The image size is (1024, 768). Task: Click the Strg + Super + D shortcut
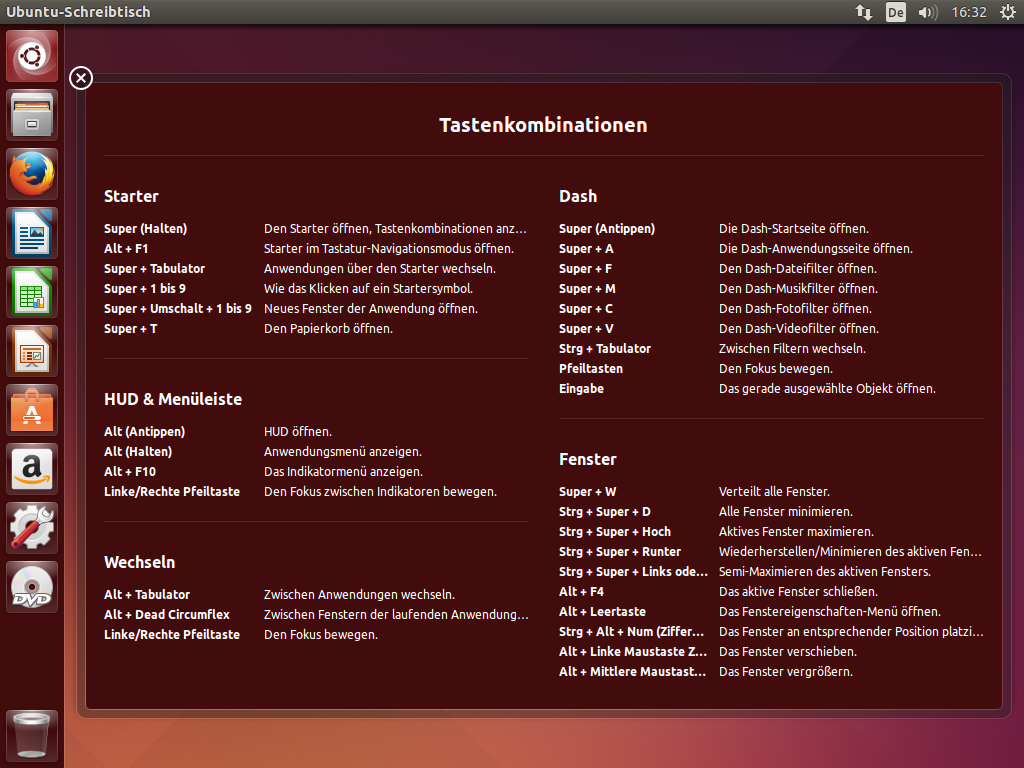click(605, 512)
